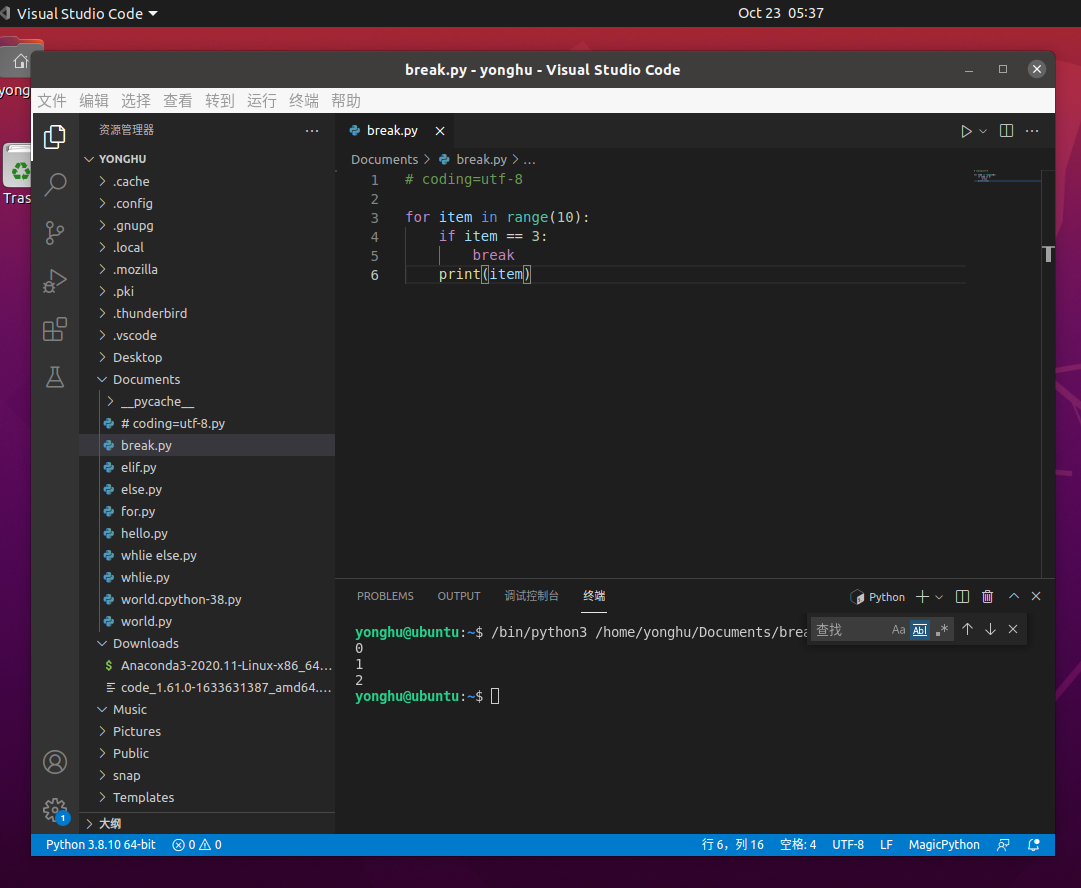Open whlie else.py file
This screenshot has height=888, width=1081.
(207, 556)
